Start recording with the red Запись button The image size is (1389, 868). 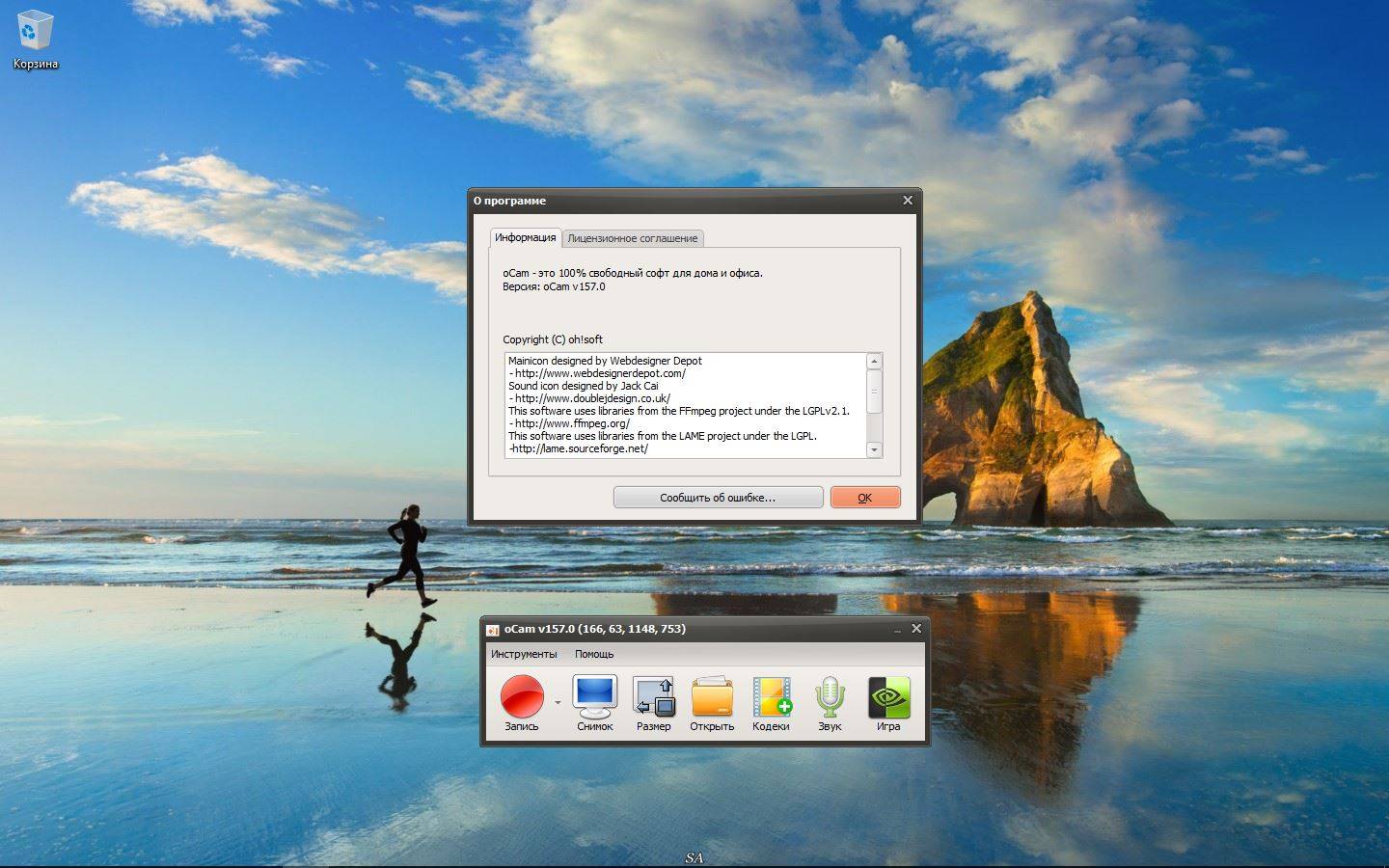pos(522,703)
